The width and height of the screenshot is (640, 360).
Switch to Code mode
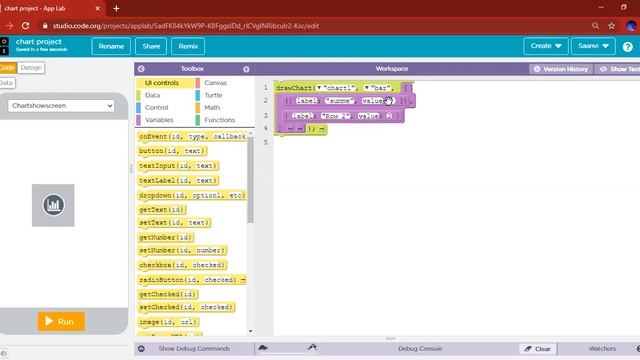(7, 68)
